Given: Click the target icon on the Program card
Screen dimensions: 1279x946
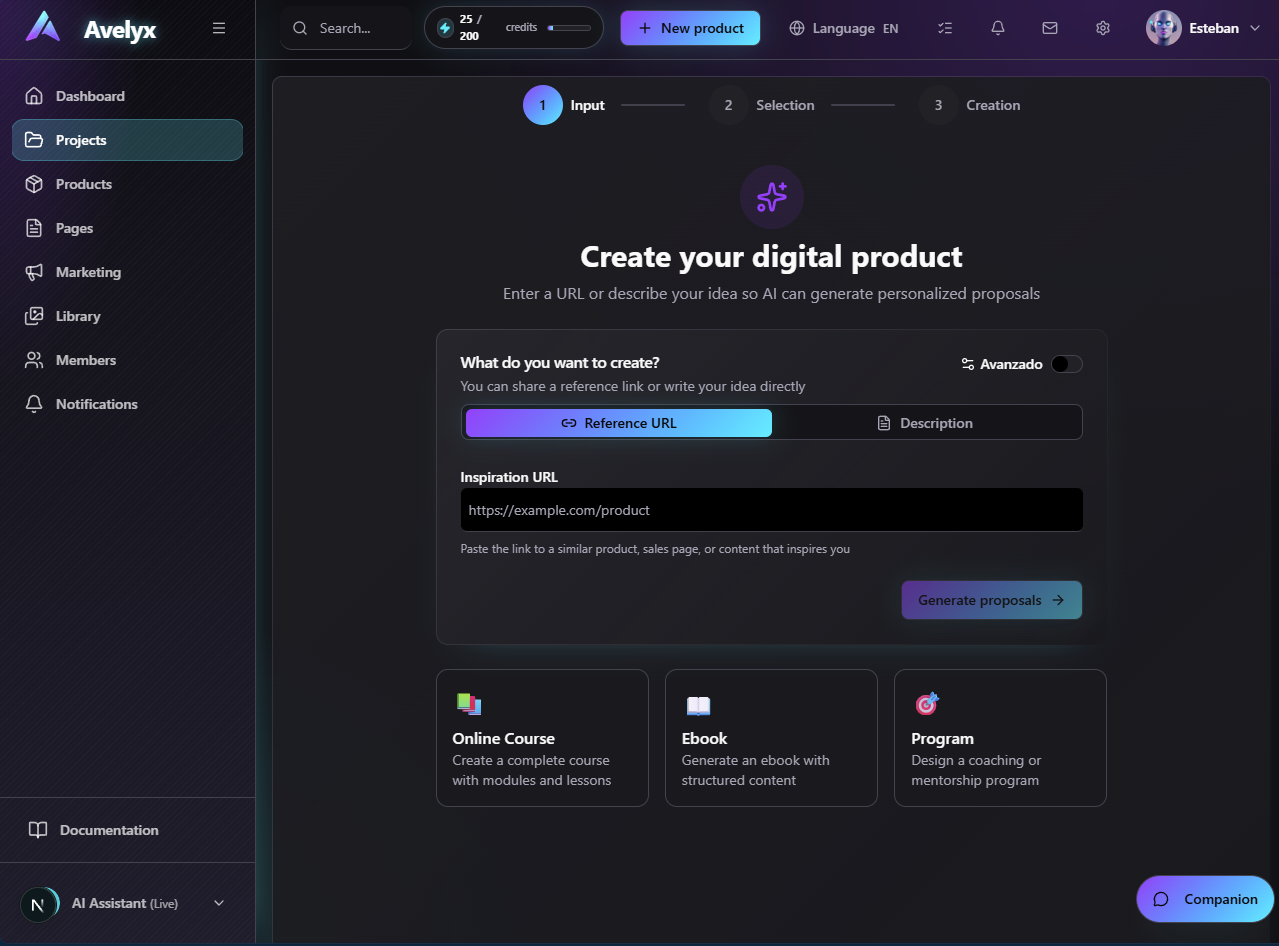Looking at the screenshot, I should 926,704.
